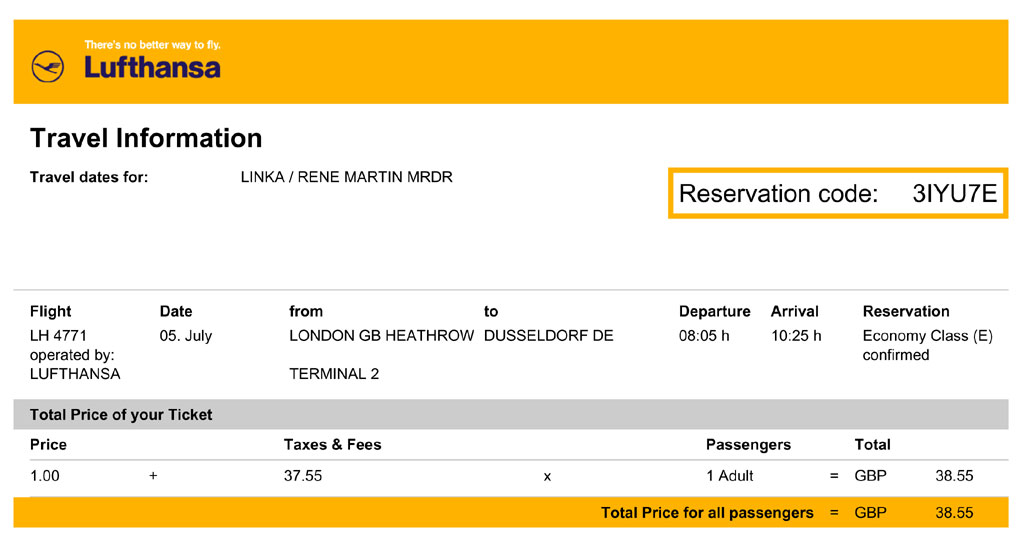Click the 1 Adult passenger count

click(730, 476)
